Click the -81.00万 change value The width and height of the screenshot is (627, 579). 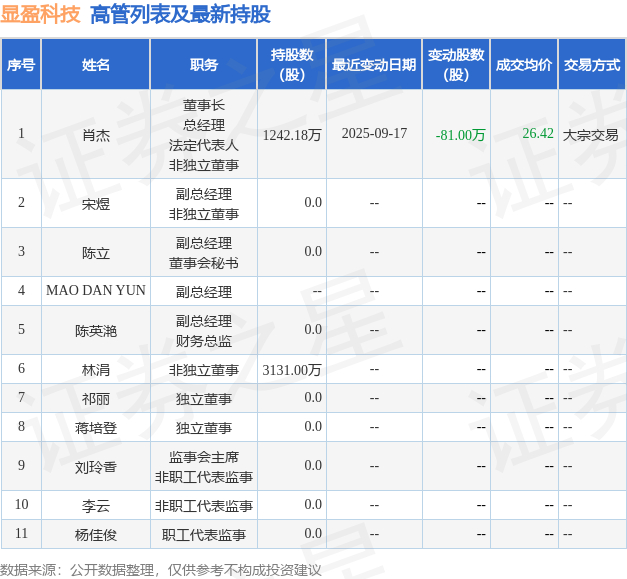pos(460,135)
